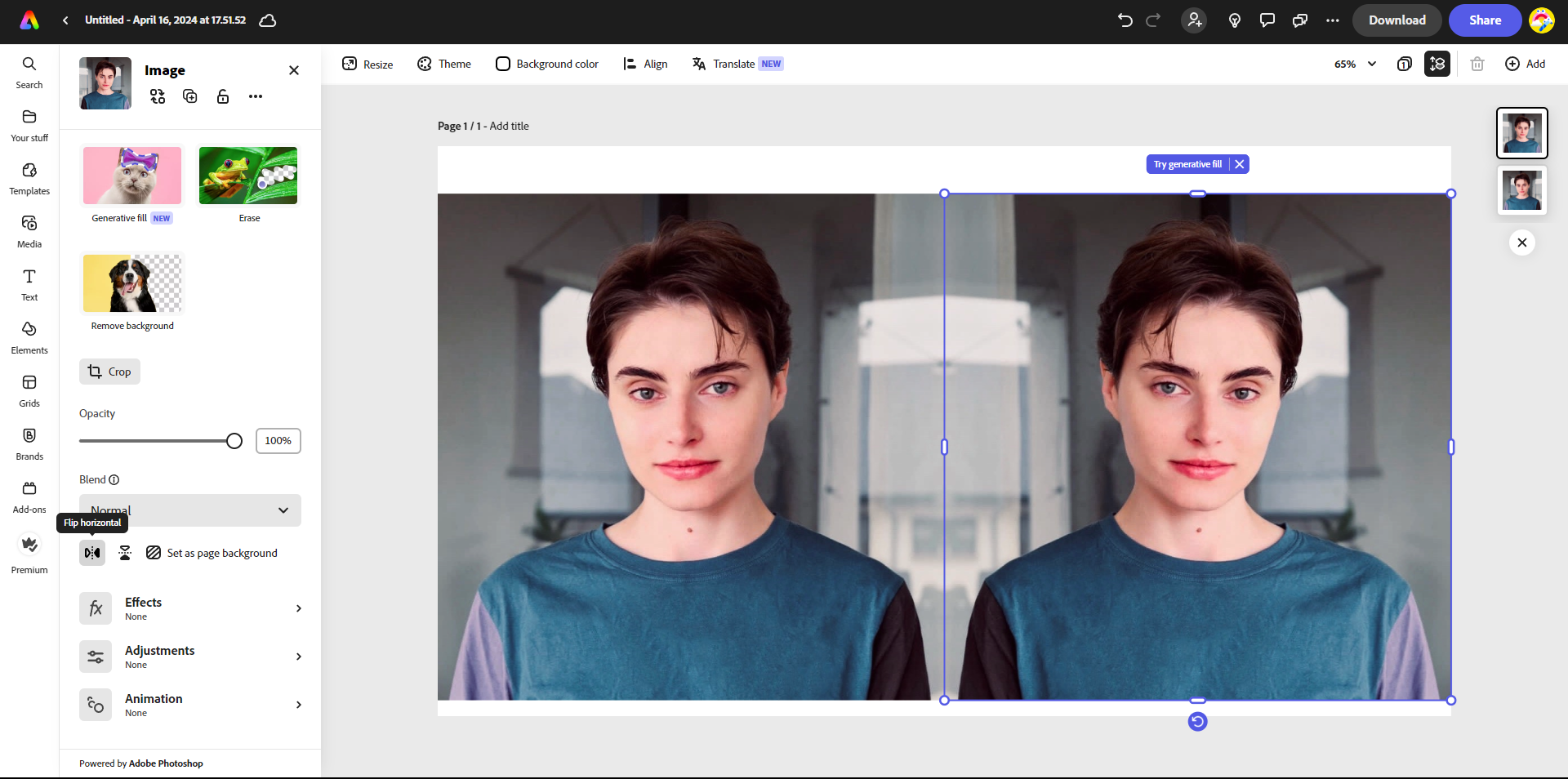Lock the selected image
The height and width of the screenshot is (779, 1568).
pos(223,96)
